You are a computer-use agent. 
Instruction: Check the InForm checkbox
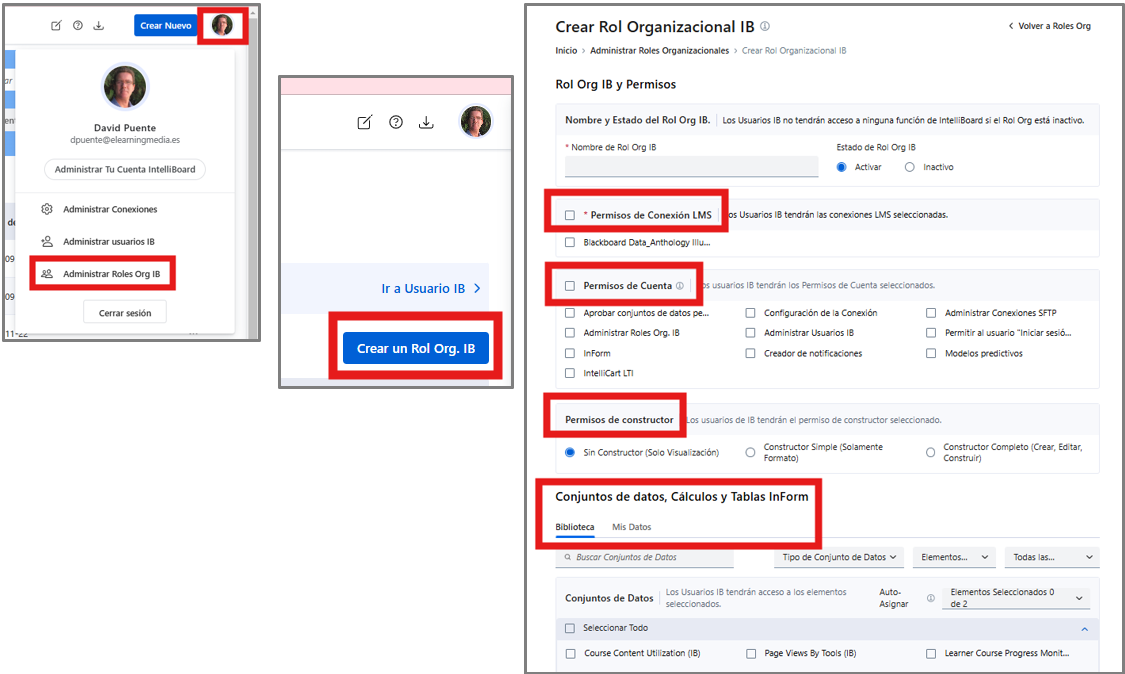click(x=570, y=353)
